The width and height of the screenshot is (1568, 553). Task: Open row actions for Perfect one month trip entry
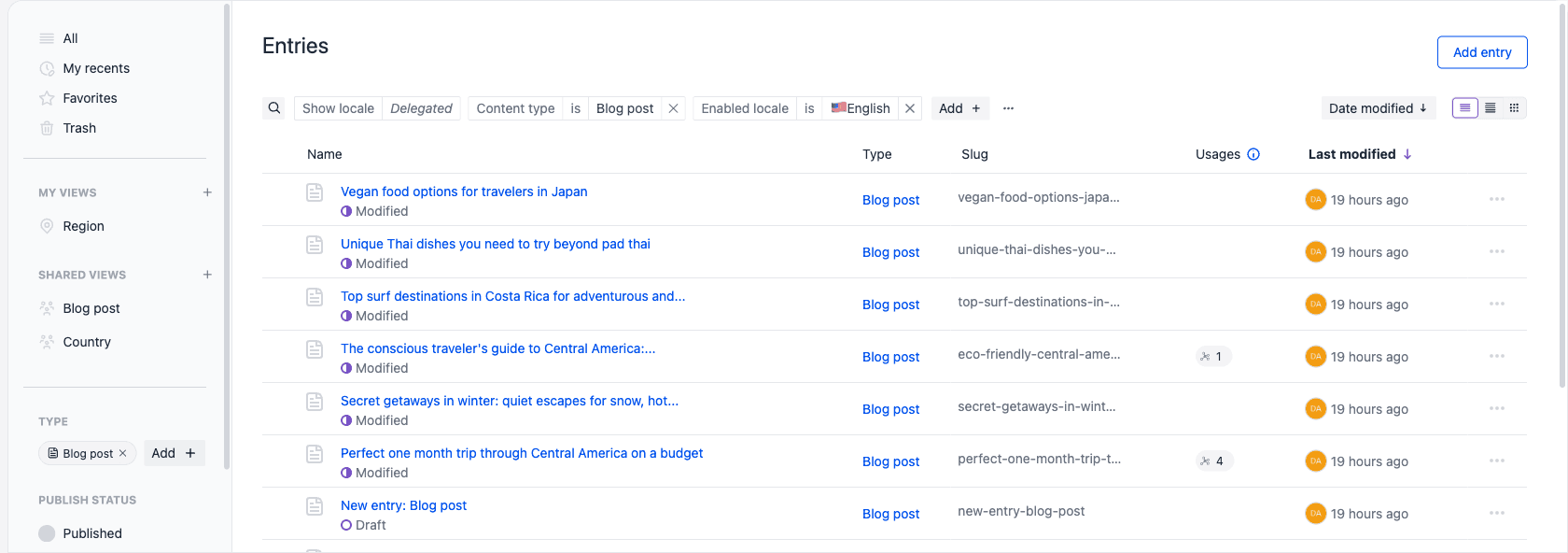tap(1497, 461)
